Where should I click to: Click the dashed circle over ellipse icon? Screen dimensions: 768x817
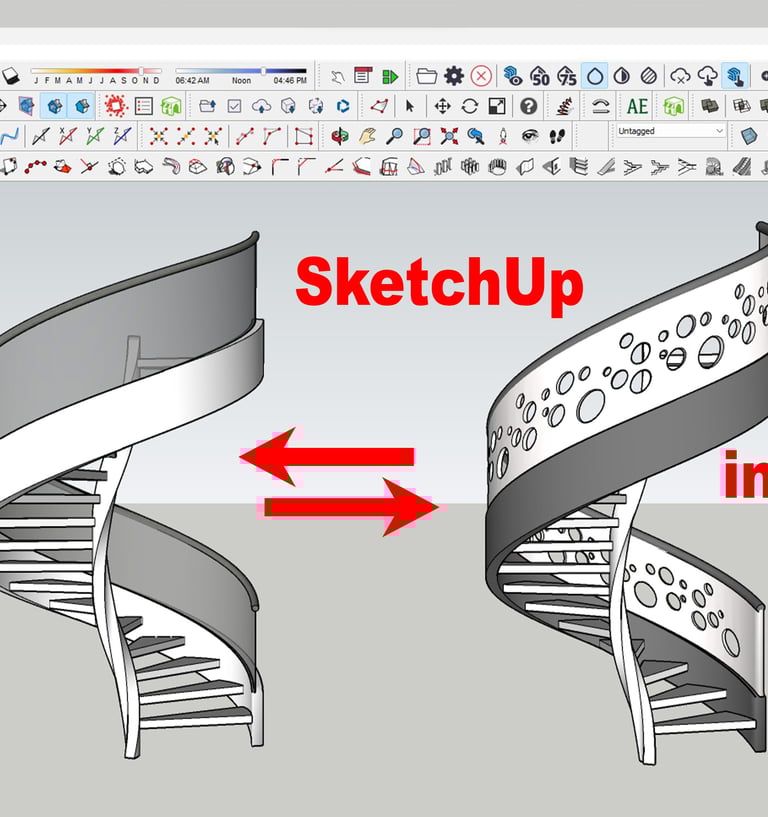pos(116,167)
